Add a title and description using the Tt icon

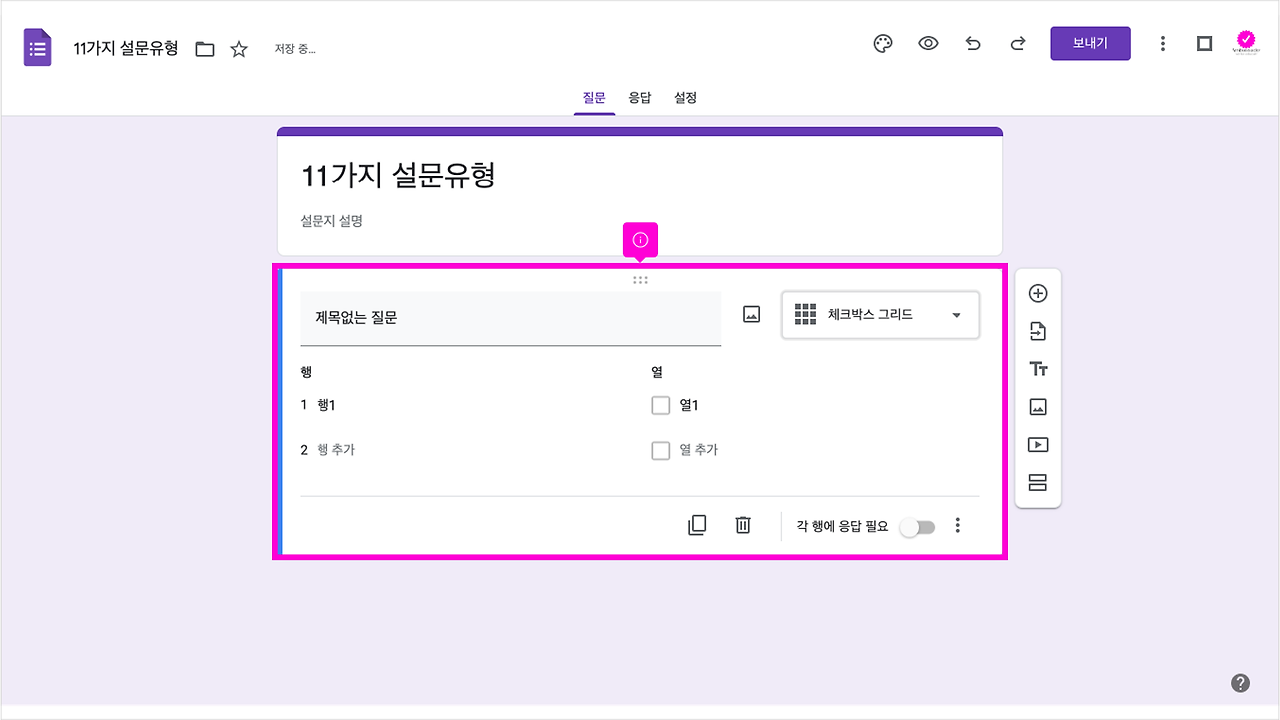1038,368
